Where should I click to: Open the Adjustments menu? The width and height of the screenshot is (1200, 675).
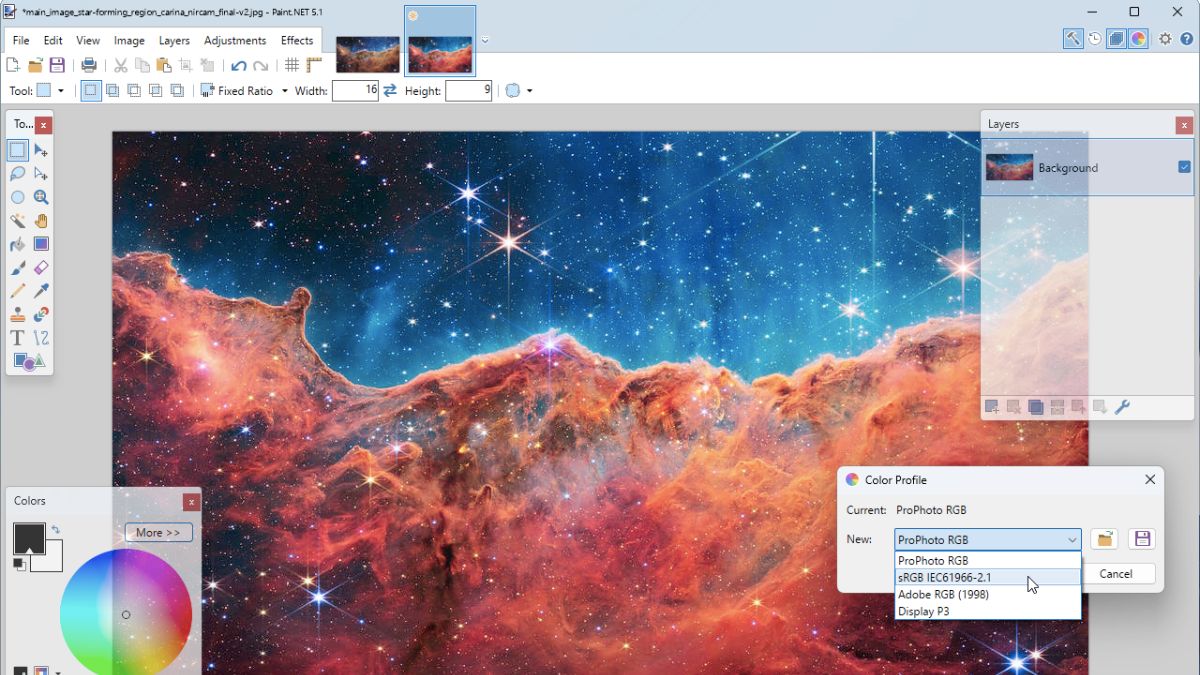235,40
